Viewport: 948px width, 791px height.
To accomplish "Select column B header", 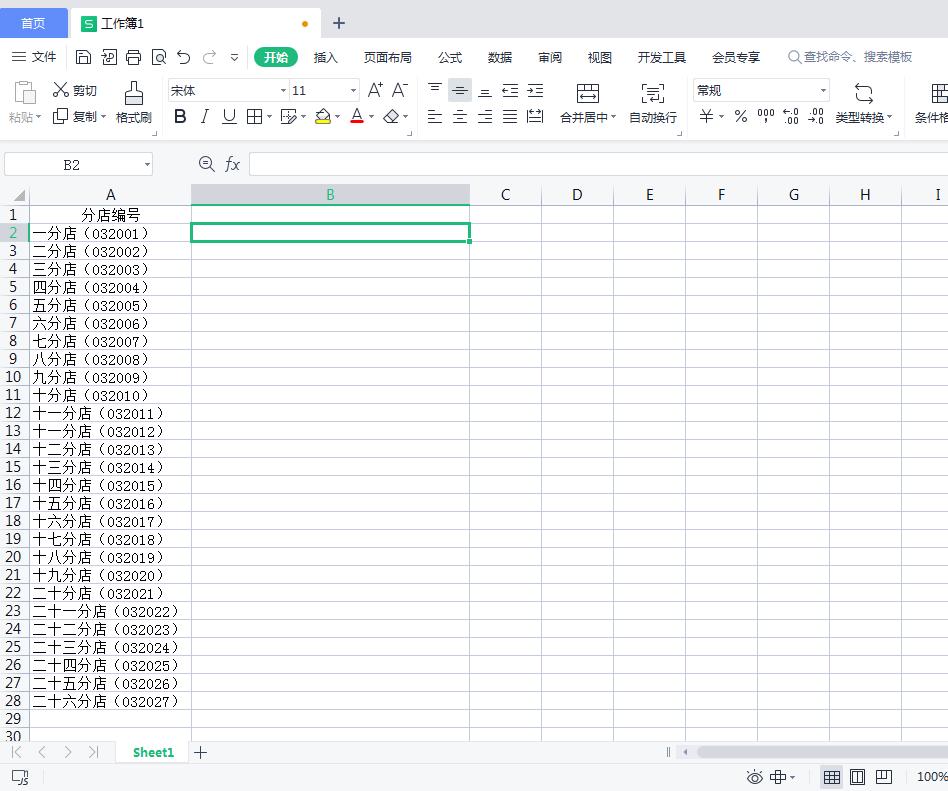I will (x=330, y=194).
